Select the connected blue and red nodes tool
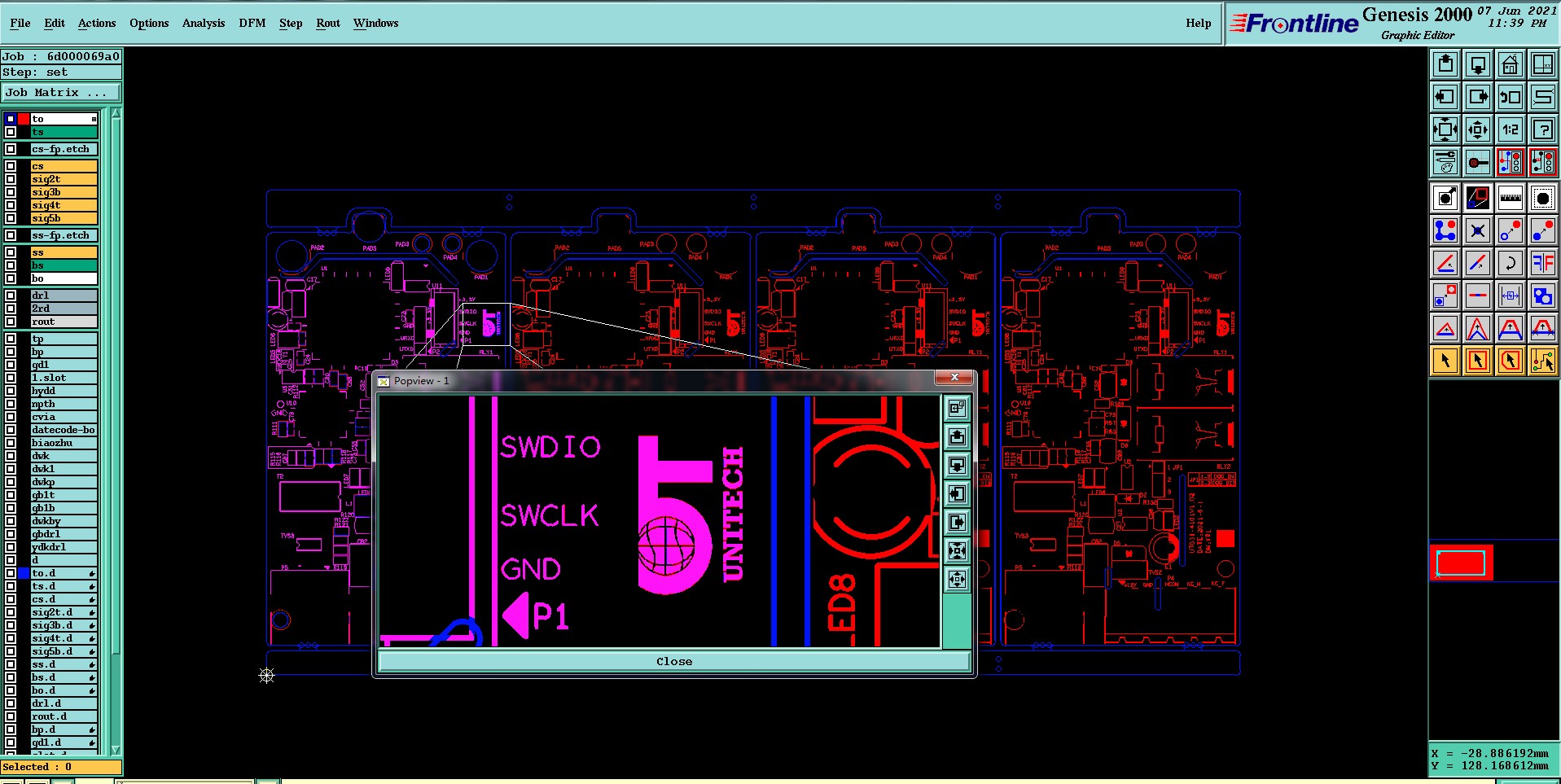Viewport: 1561px width, 784px height. pos(1445,230)
